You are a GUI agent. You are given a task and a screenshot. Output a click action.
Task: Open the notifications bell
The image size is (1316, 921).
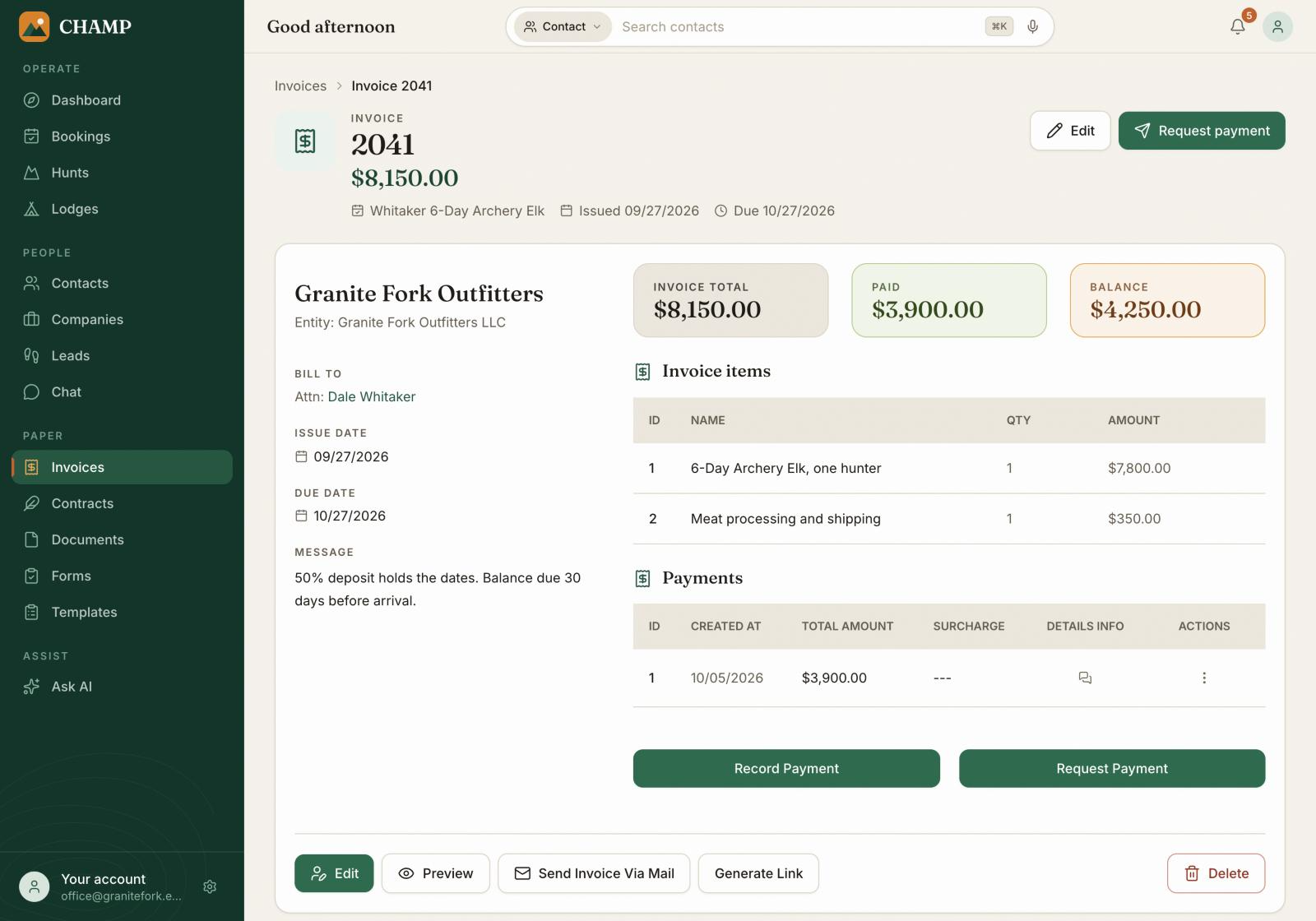tap(1237, 27)
